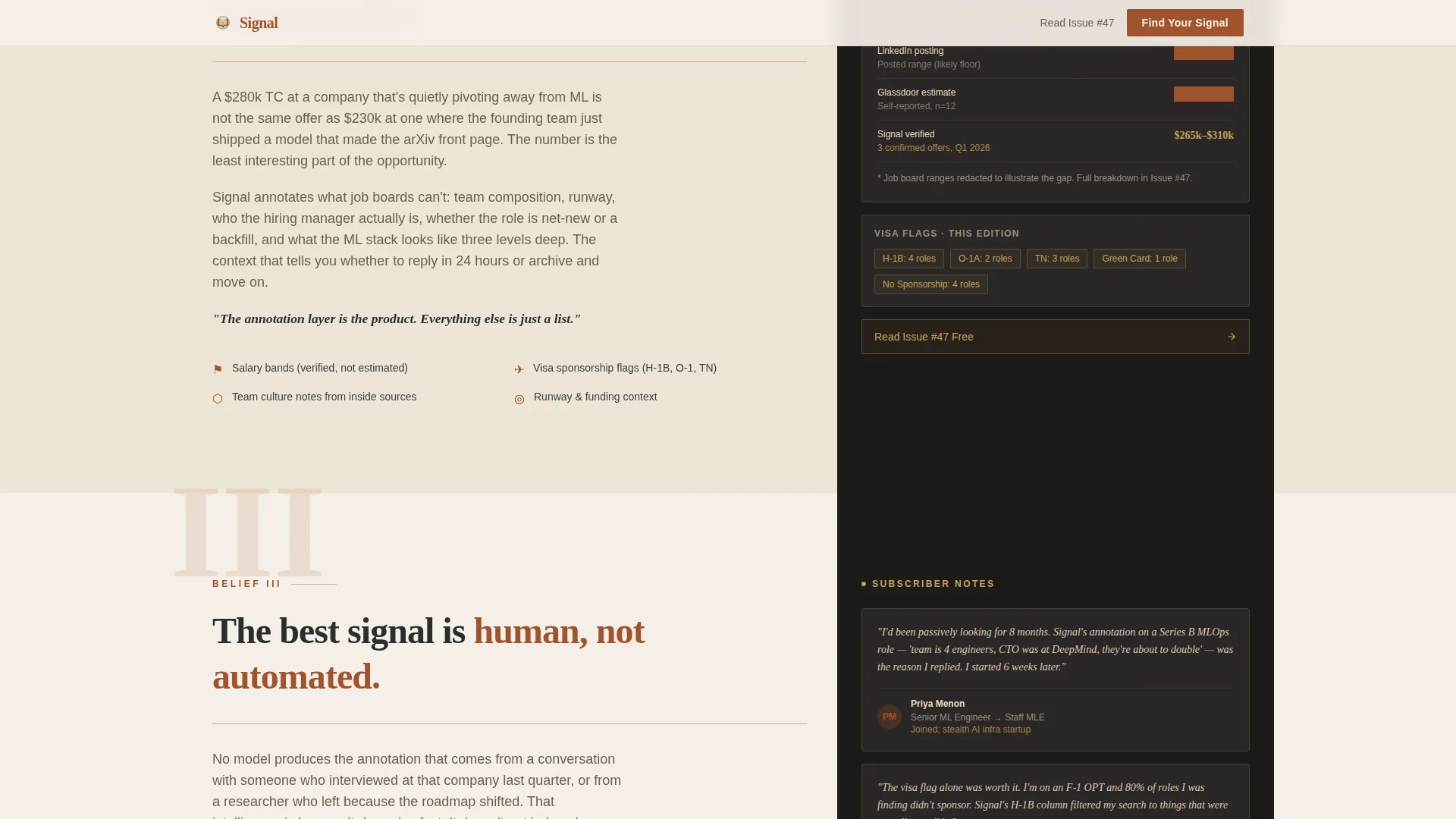Click the PM avatar of Priya Menon
1456x819 pixels.
pos(890,717)
